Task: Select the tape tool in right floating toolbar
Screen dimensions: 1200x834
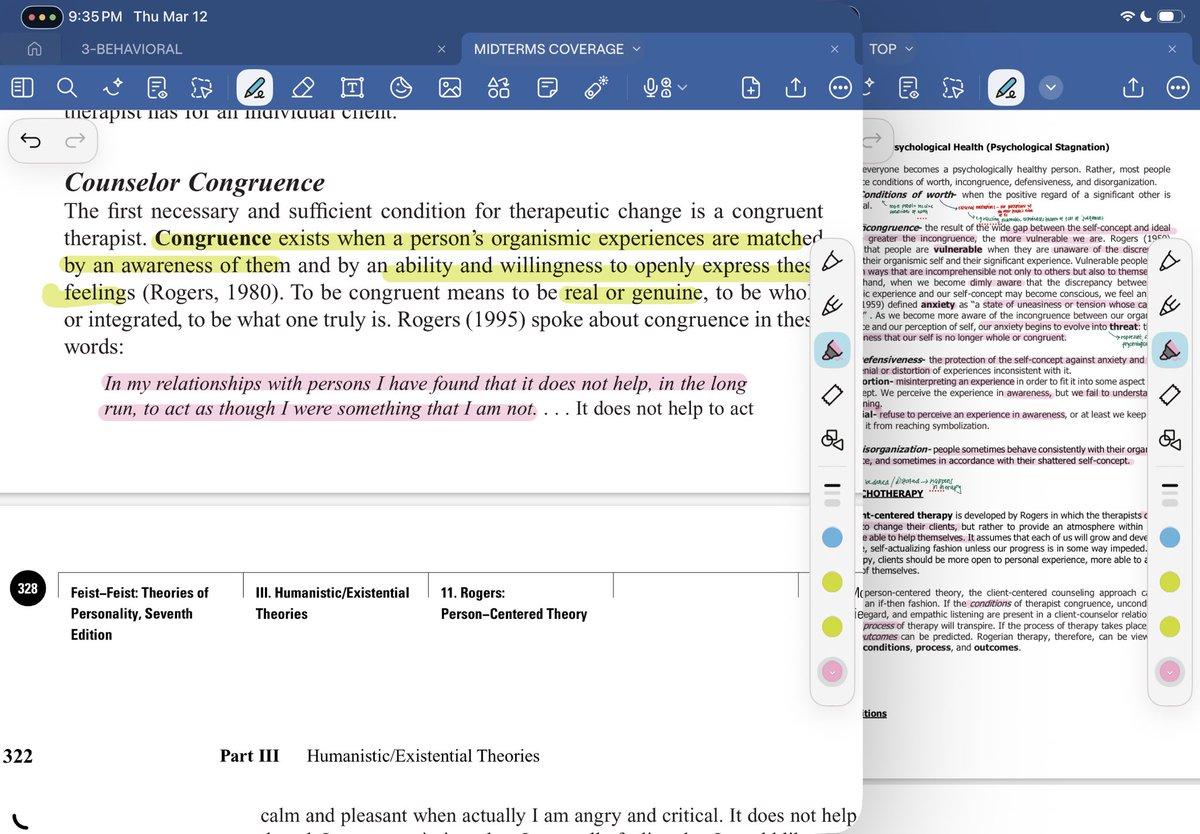Action: tap(1169, 395)
